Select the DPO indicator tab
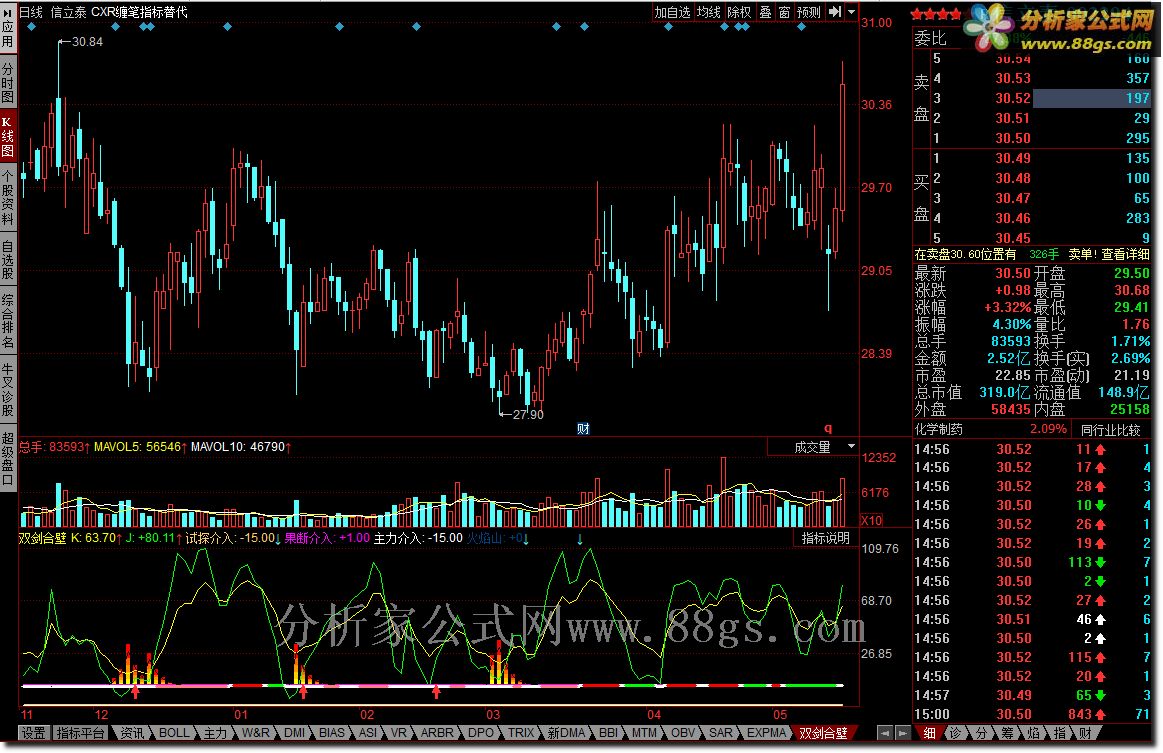 pos(481,733)
